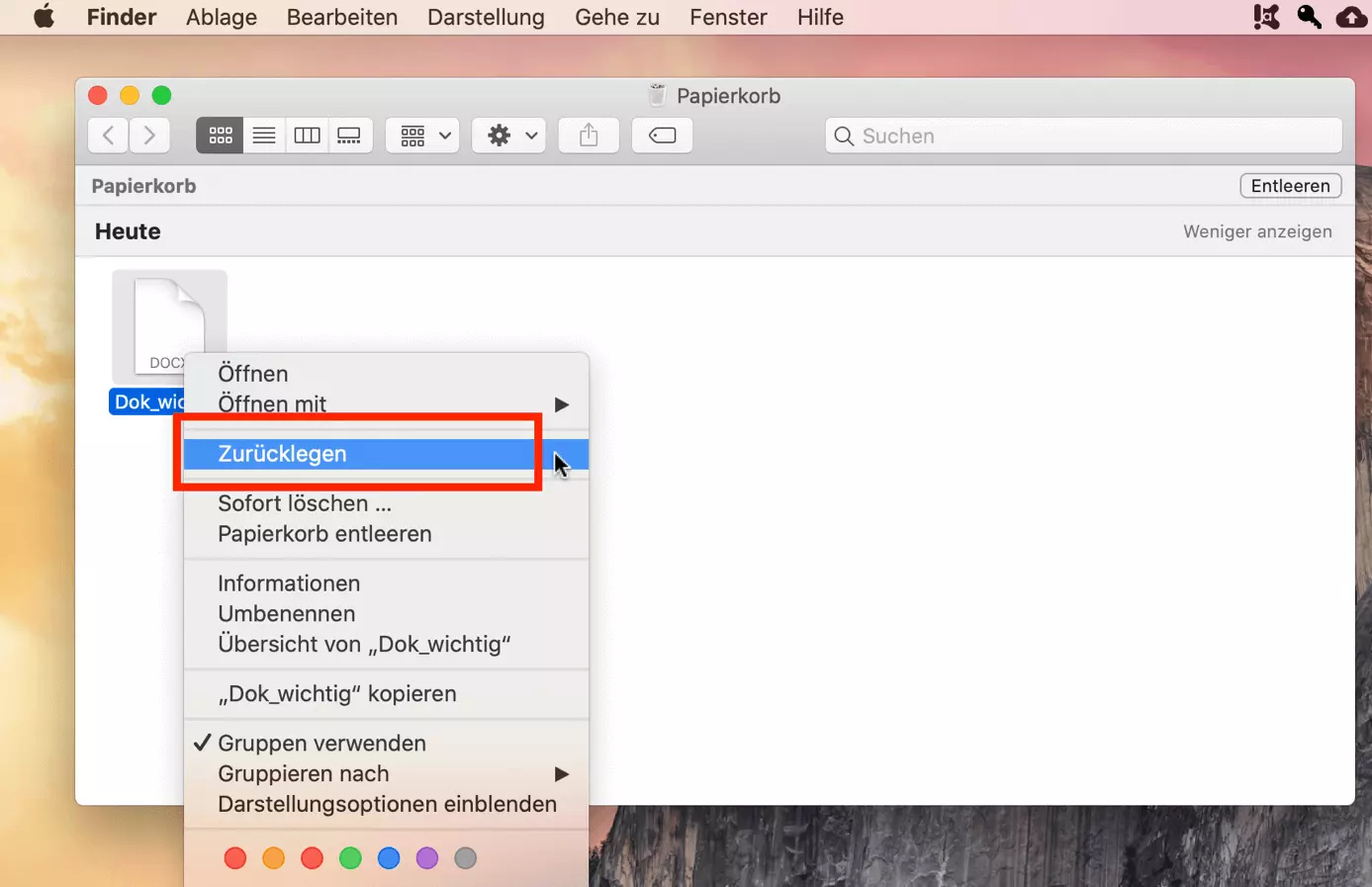
Task: Apply the second red tag color
Action: 312,858
